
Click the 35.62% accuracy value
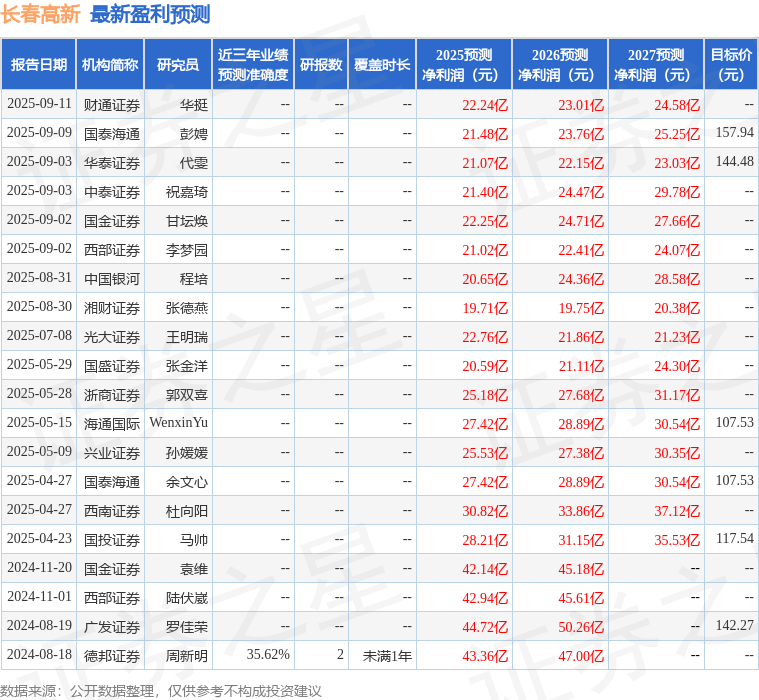tap(268, 654)
